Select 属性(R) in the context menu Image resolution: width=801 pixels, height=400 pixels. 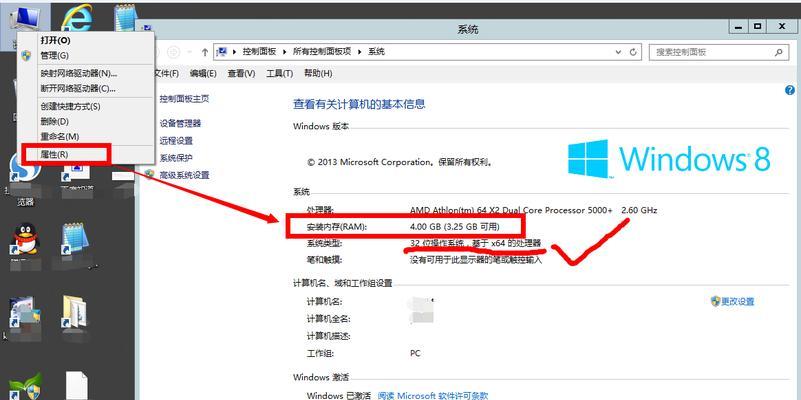coord(54,154)
